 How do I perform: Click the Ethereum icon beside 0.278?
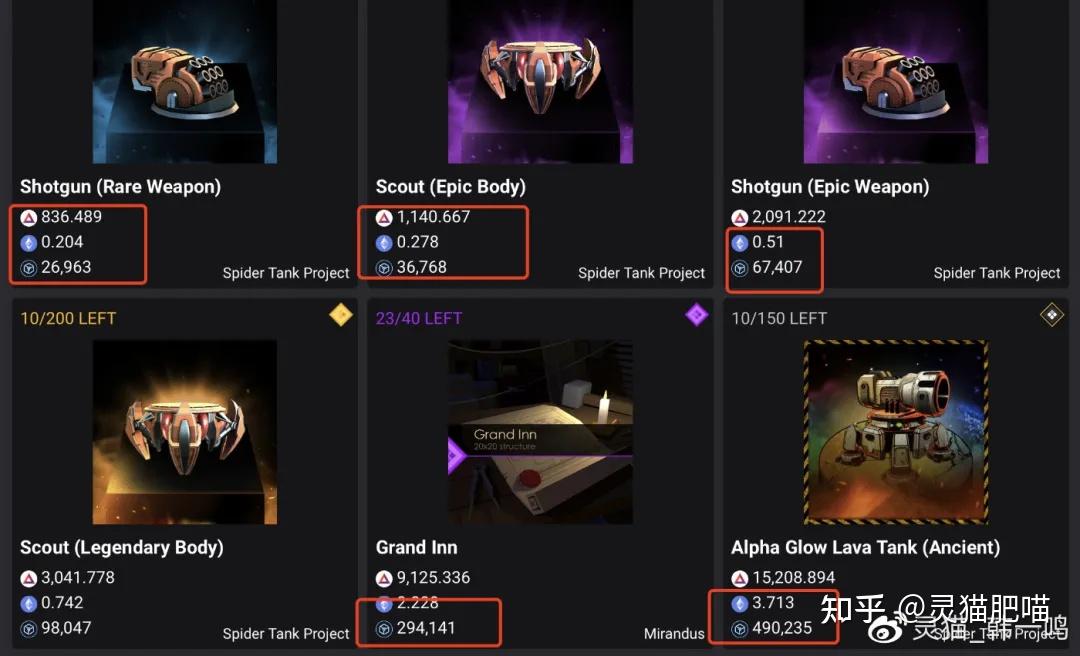coord(384,242)
